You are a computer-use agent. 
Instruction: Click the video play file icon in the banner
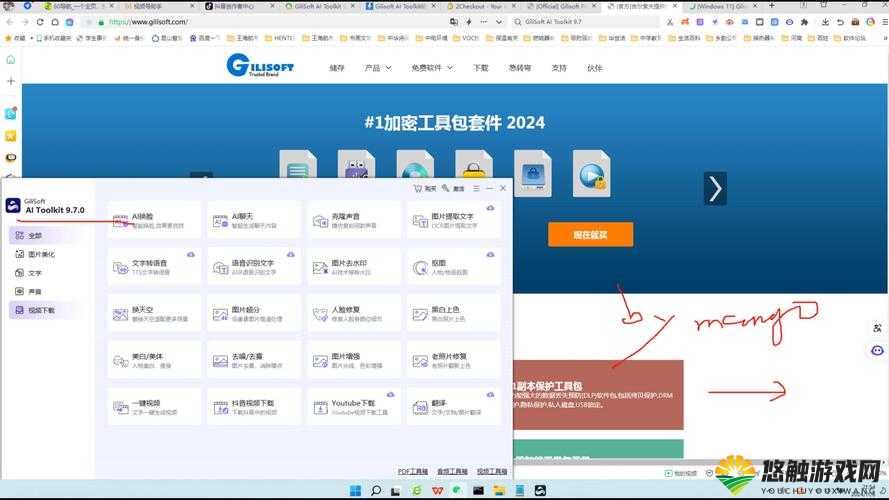pos(591,173)
